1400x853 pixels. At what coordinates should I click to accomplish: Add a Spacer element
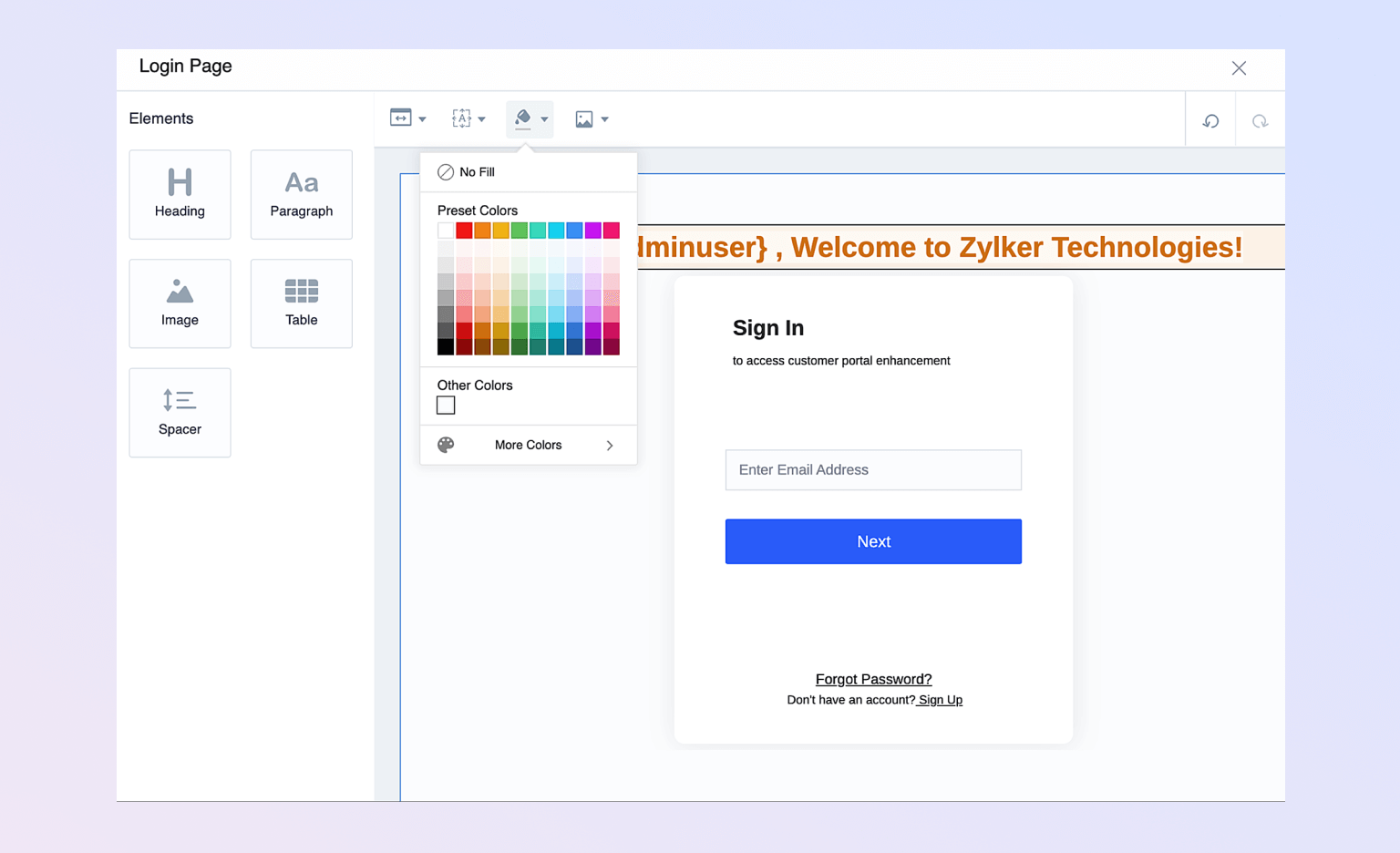(x=180, y=413)
